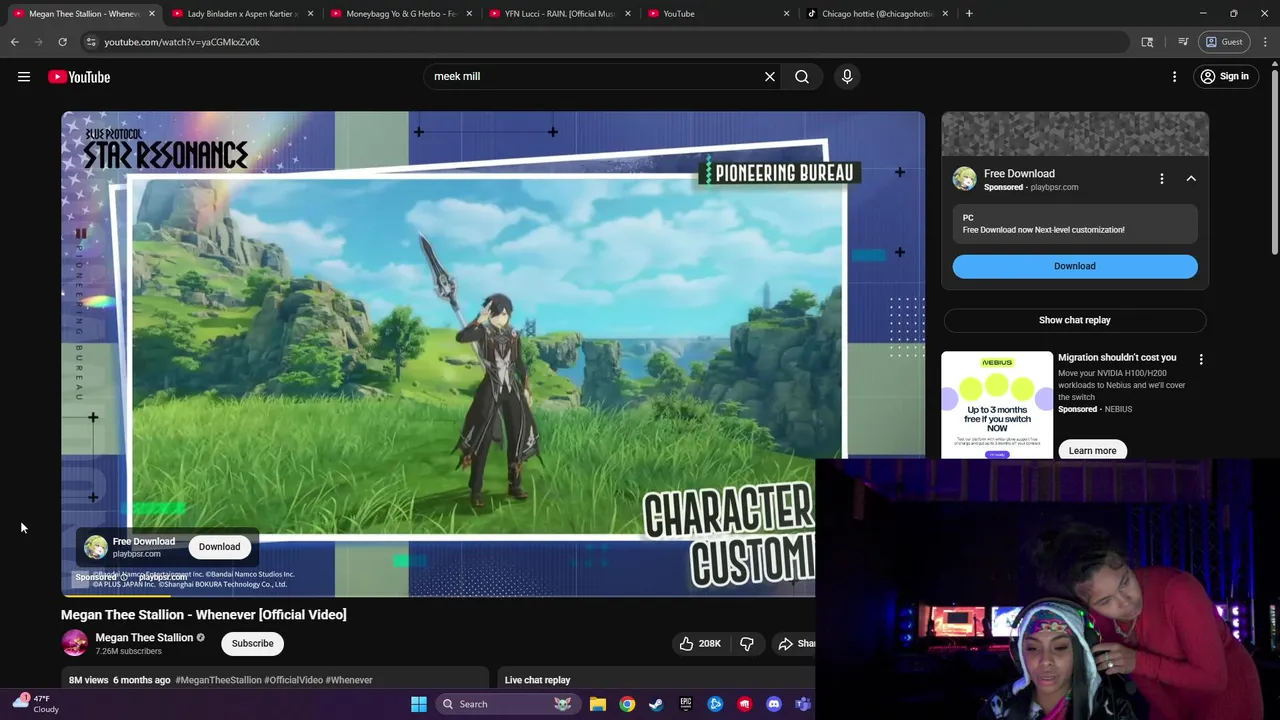The width and height of the screenshot is (1280, 720).
Task: Go to YouTube home via the logo
Action: coord(79,77)
